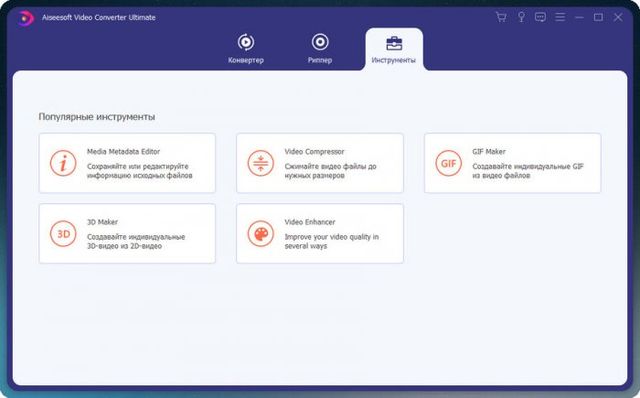
Task: Click description 'Создавайте индивидуальные GIF из видео файлов'
Action: pos(528,171)
